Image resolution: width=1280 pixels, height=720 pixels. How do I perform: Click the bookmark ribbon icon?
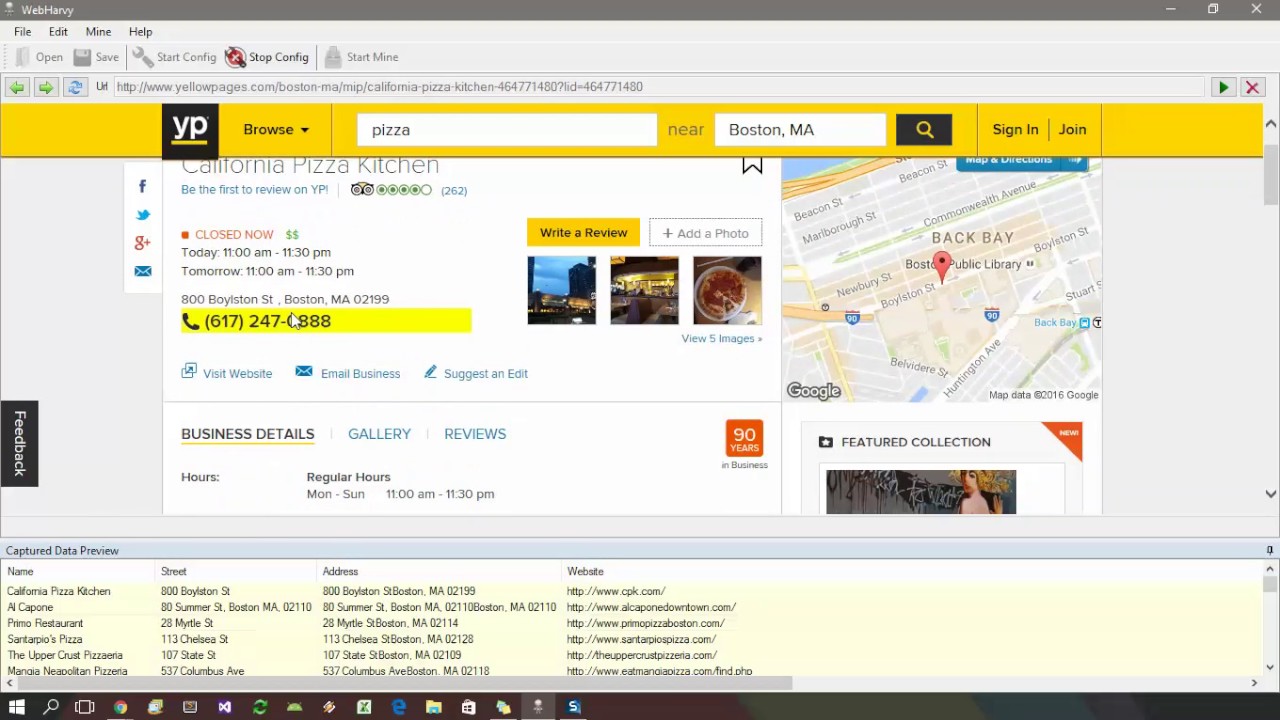752,166
